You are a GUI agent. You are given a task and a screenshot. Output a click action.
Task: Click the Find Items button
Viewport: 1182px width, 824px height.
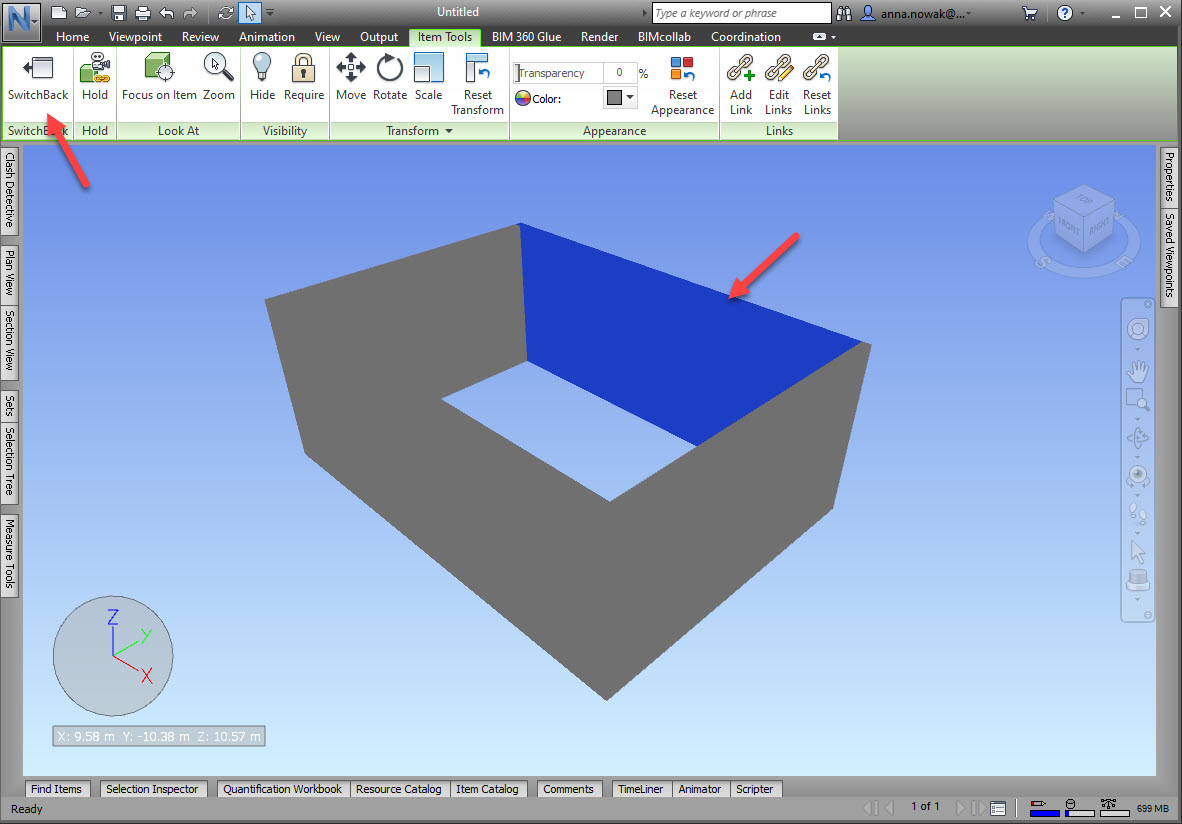click(x=56, y=789)
